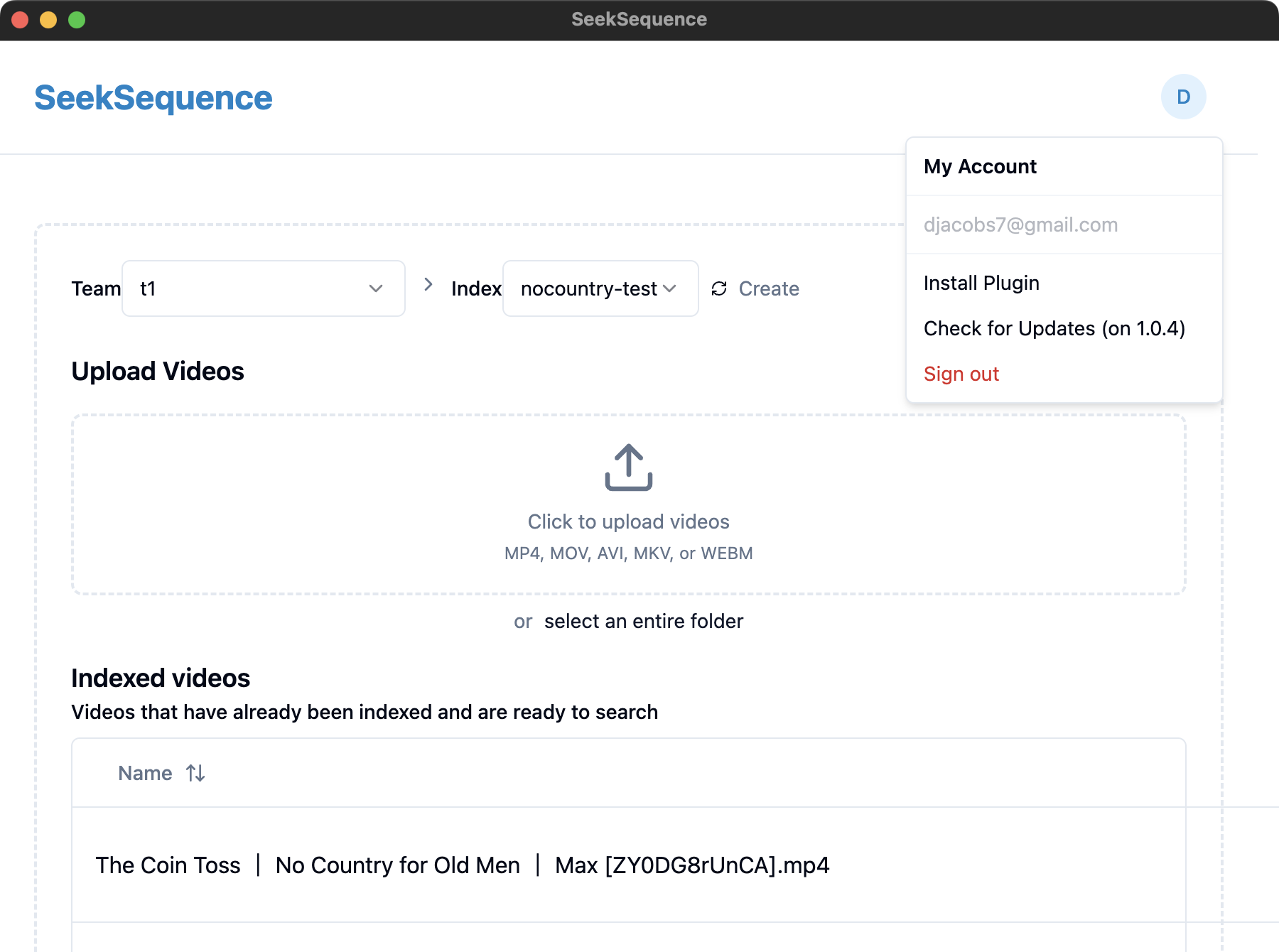The height and width of the screenshot is (952, 1279).
Task: Click the Upload Videos heading
Action: [158, 371]
